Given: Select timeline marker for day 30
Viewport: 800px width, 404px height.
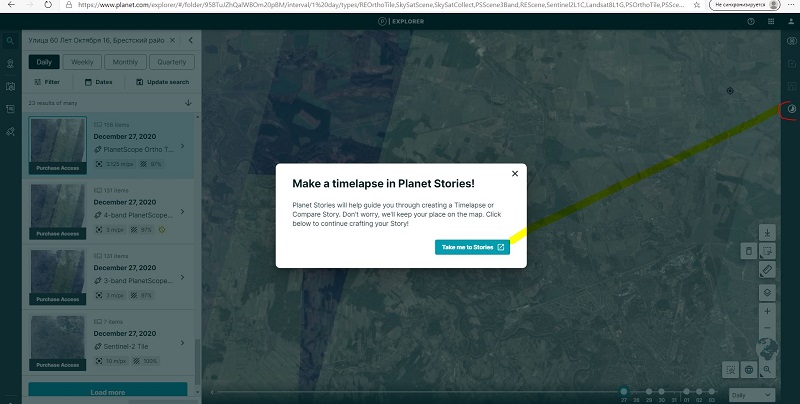Looking at the screenshot, I should (x=662, y=392).
